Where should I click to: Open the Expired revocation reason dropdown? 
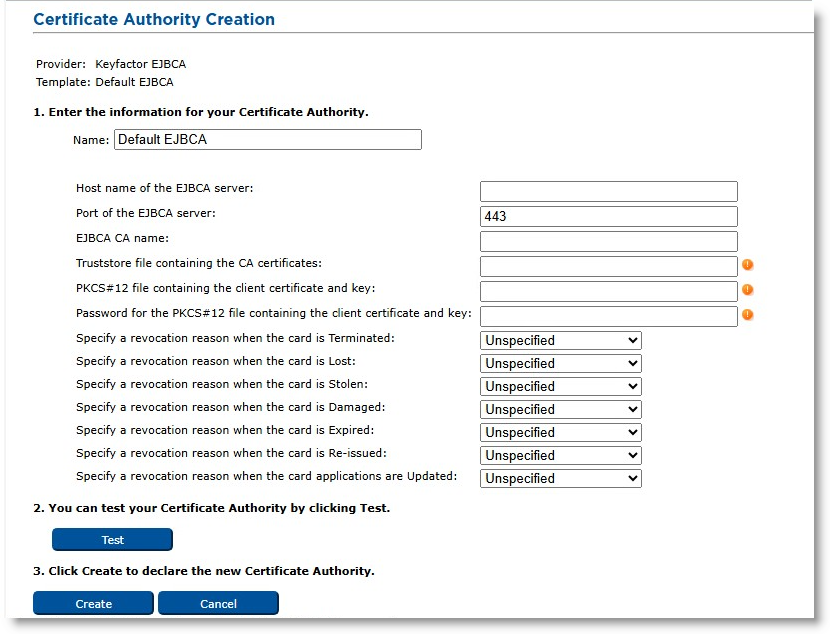click(x=561, y=432)
